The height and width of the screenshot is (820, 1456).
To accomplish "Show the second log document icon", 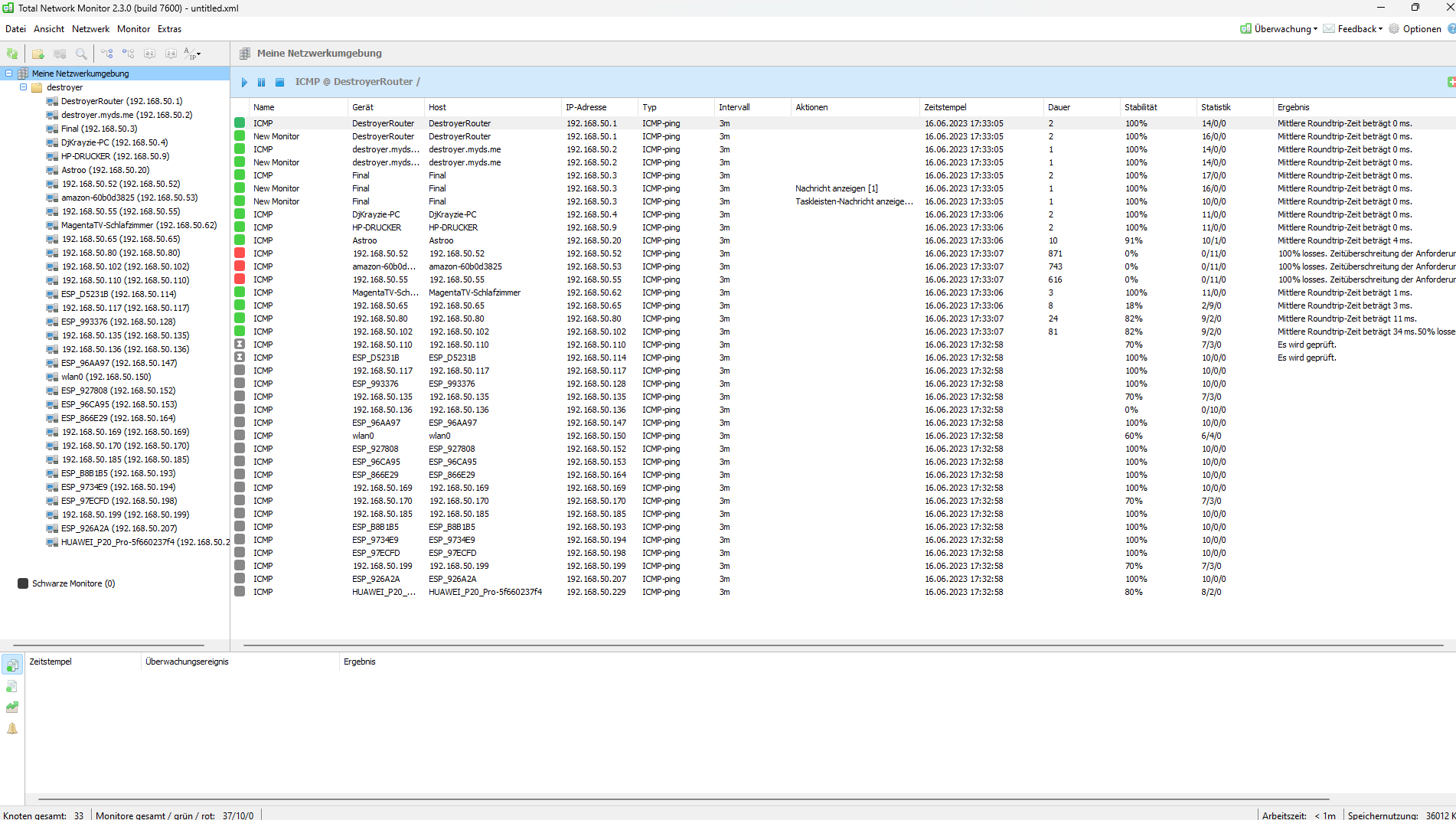I will tap(12, 686).
